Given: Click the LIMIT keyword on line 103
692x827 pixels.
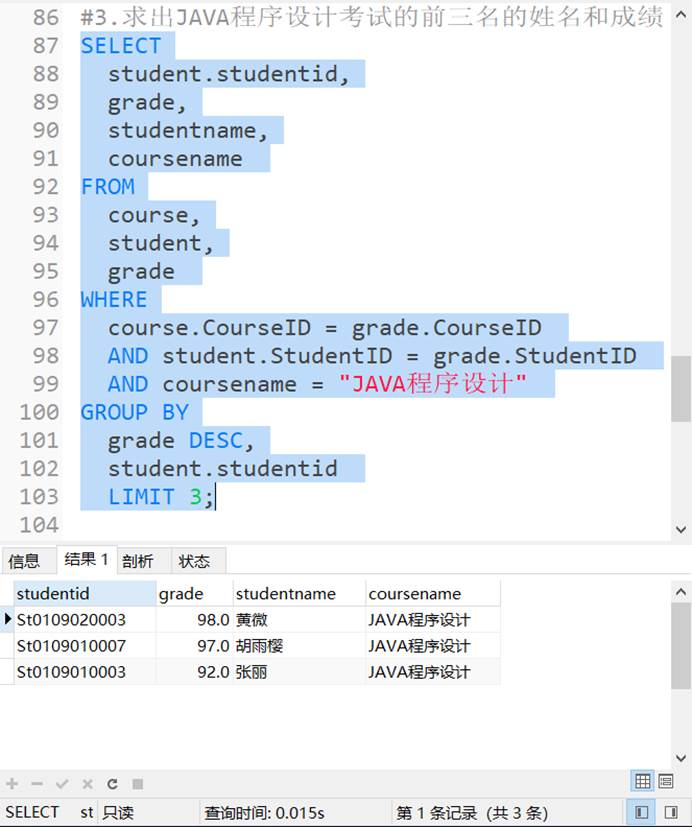Looking at the screenshot, I should click(x=141, y=497).
